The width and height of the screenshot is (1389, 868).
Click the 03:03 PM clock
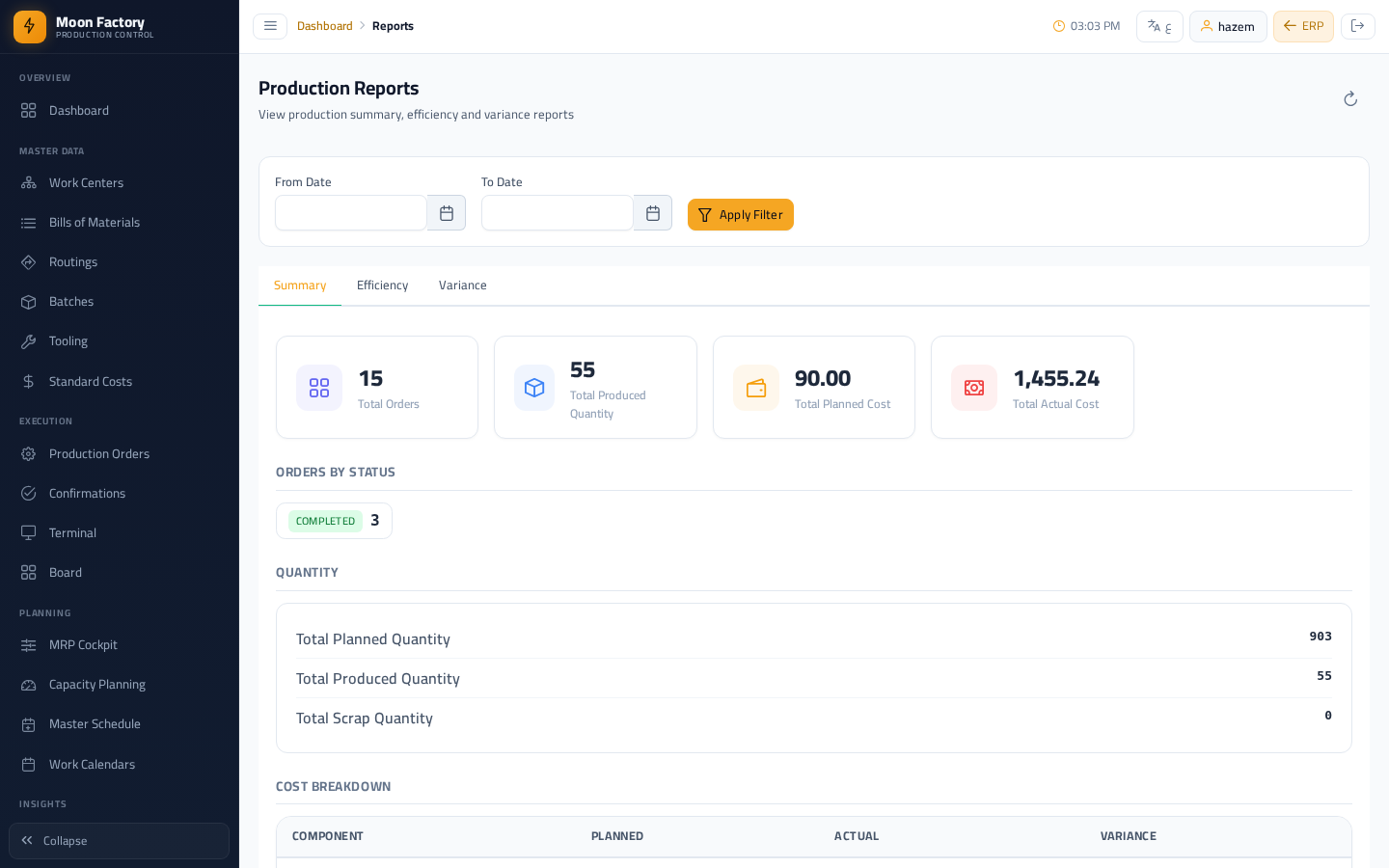(1086, 26)
